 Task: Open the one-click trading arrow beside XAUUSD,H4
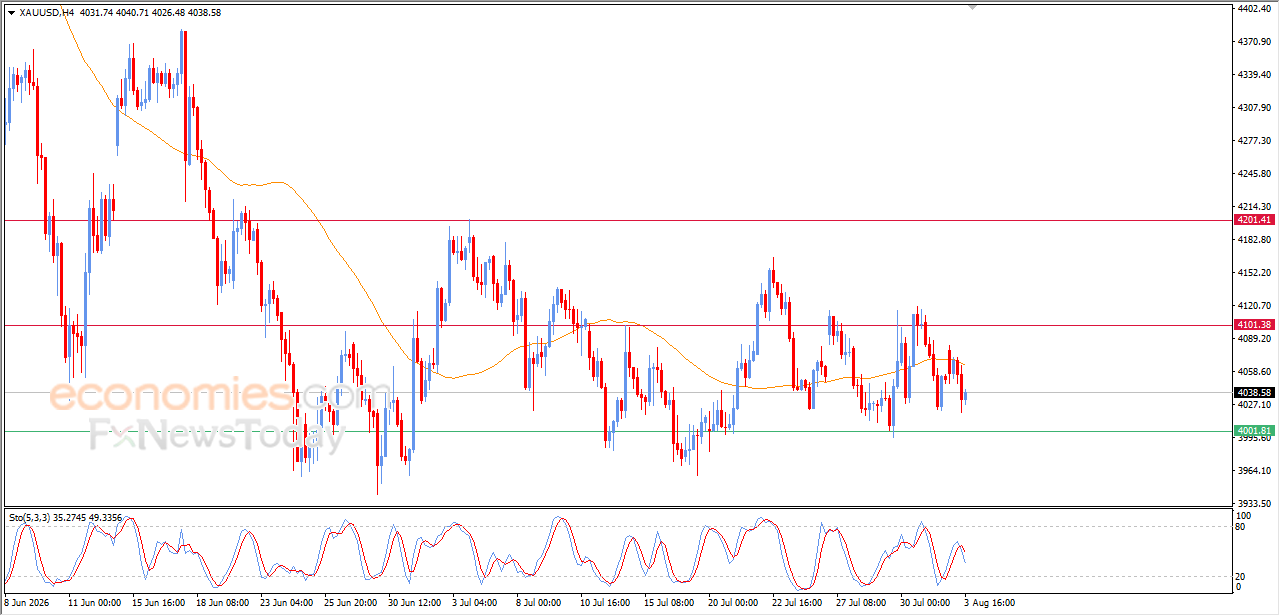click(x=11, y=13)
